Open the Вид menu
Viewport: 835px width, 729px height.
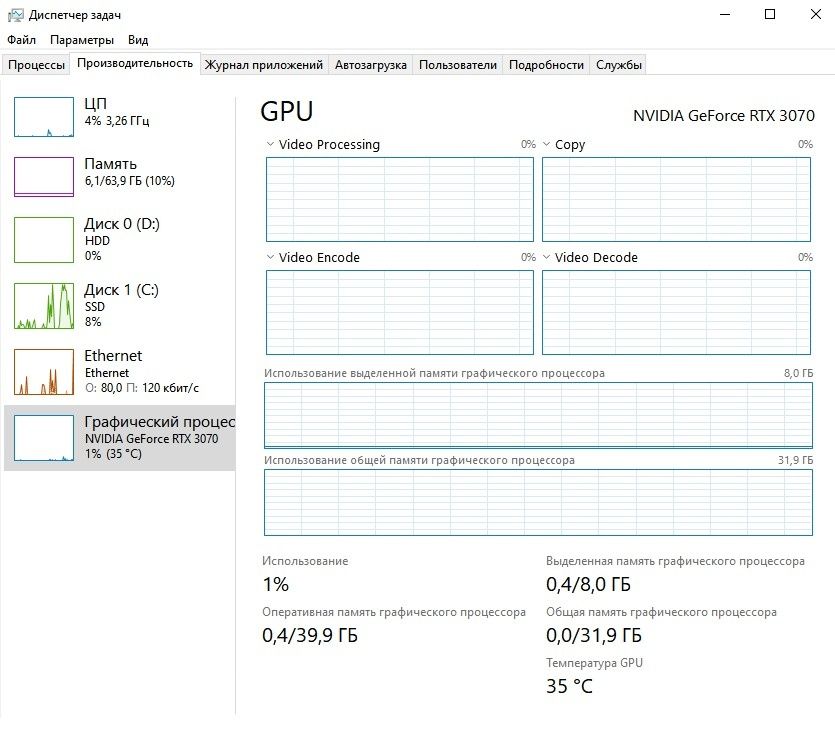point(138,40)
